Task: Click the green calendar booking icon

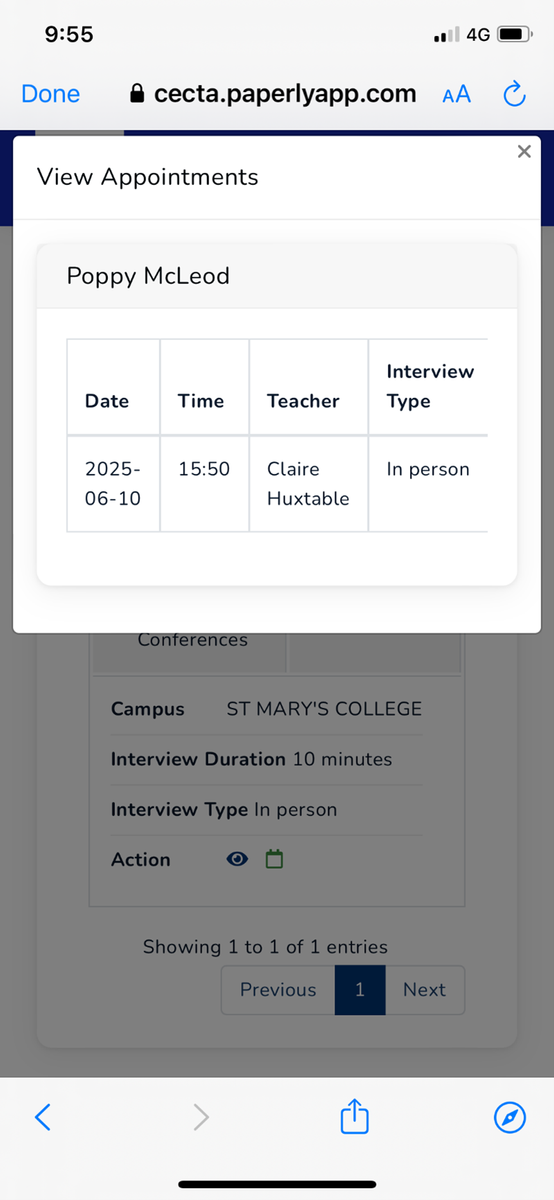Action: coord(275,859)
